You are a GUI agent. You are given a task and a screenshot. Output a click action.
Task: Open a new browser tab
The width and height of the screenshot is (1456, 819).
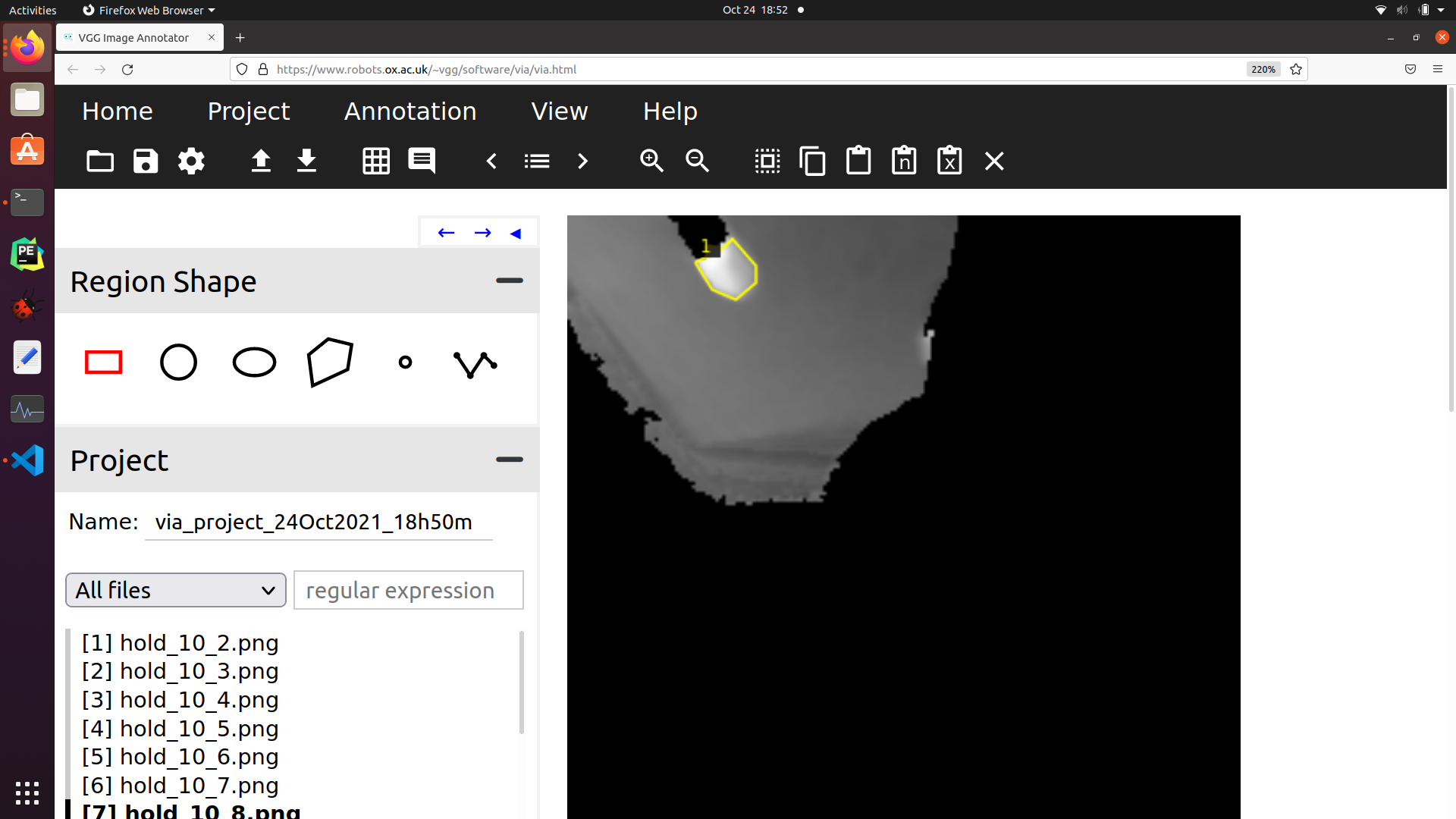point(240,37)
